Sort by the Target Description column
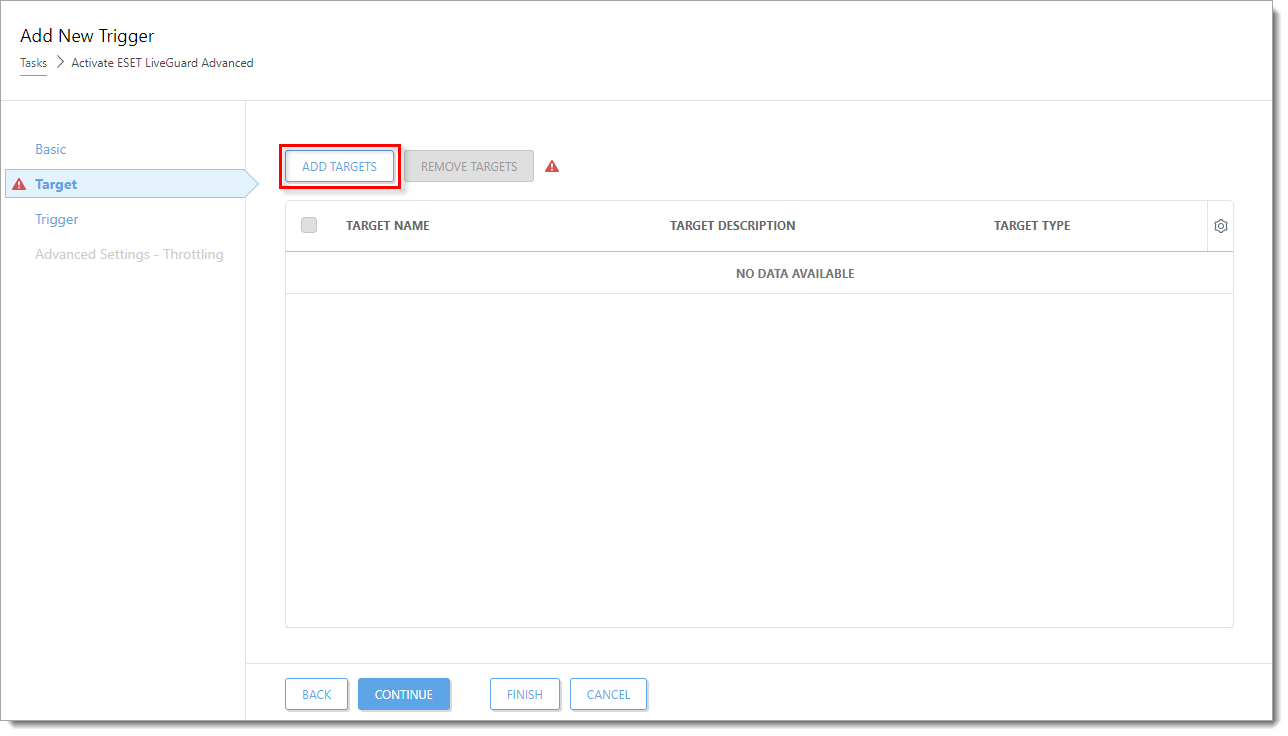 (x=733, y=226)
